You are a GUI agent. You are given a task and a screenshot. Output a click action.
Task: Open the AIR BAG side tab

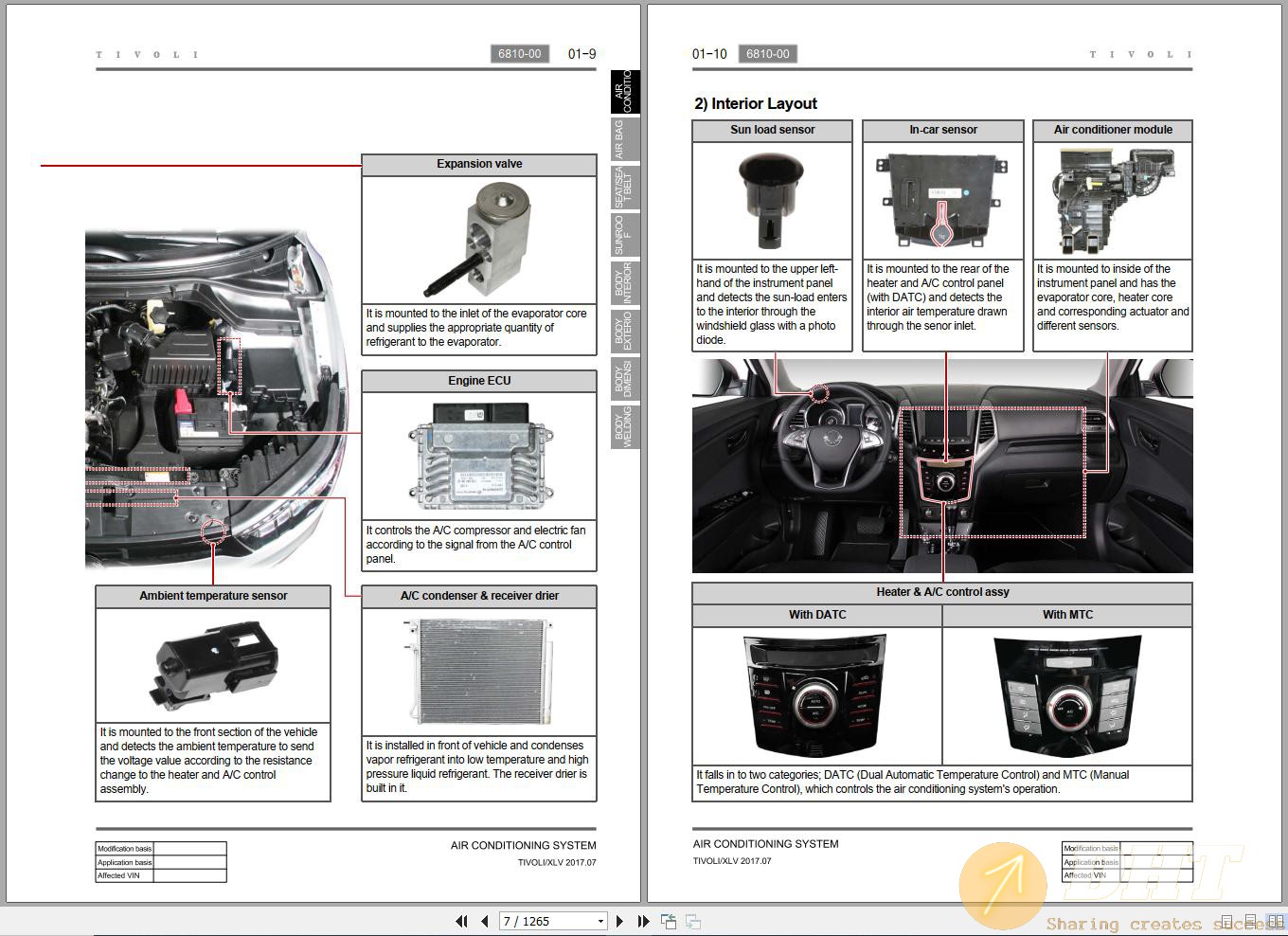click(624, 139)
